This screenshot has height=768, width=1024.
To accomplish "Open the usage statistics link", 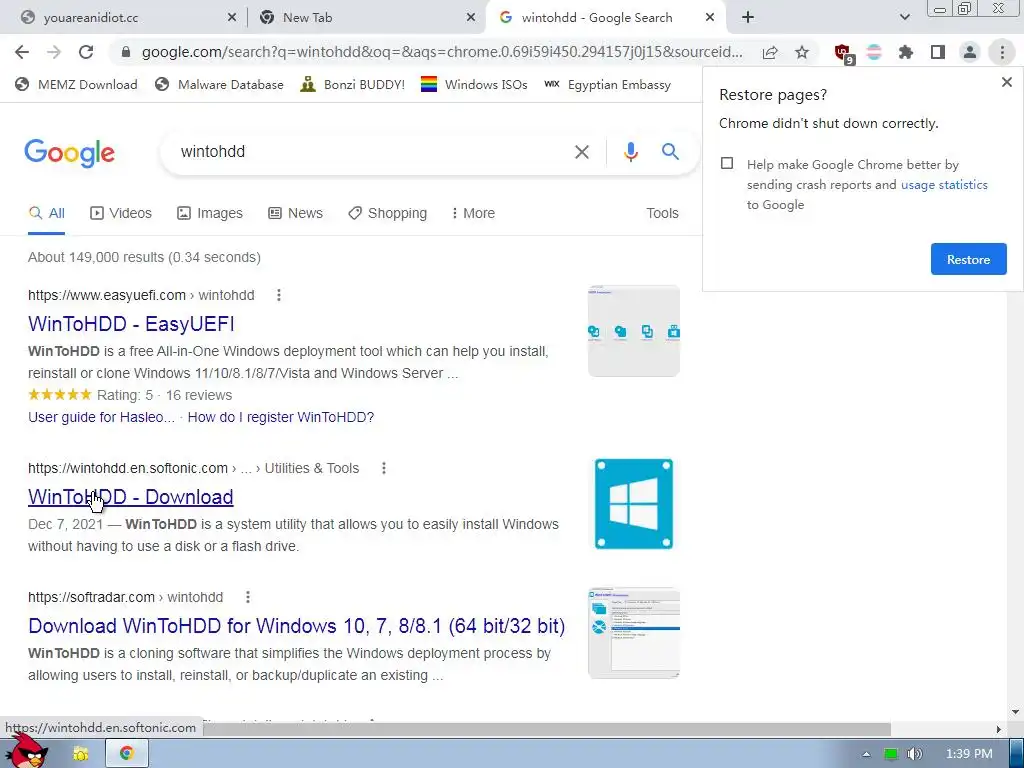I will pos(944,185).
